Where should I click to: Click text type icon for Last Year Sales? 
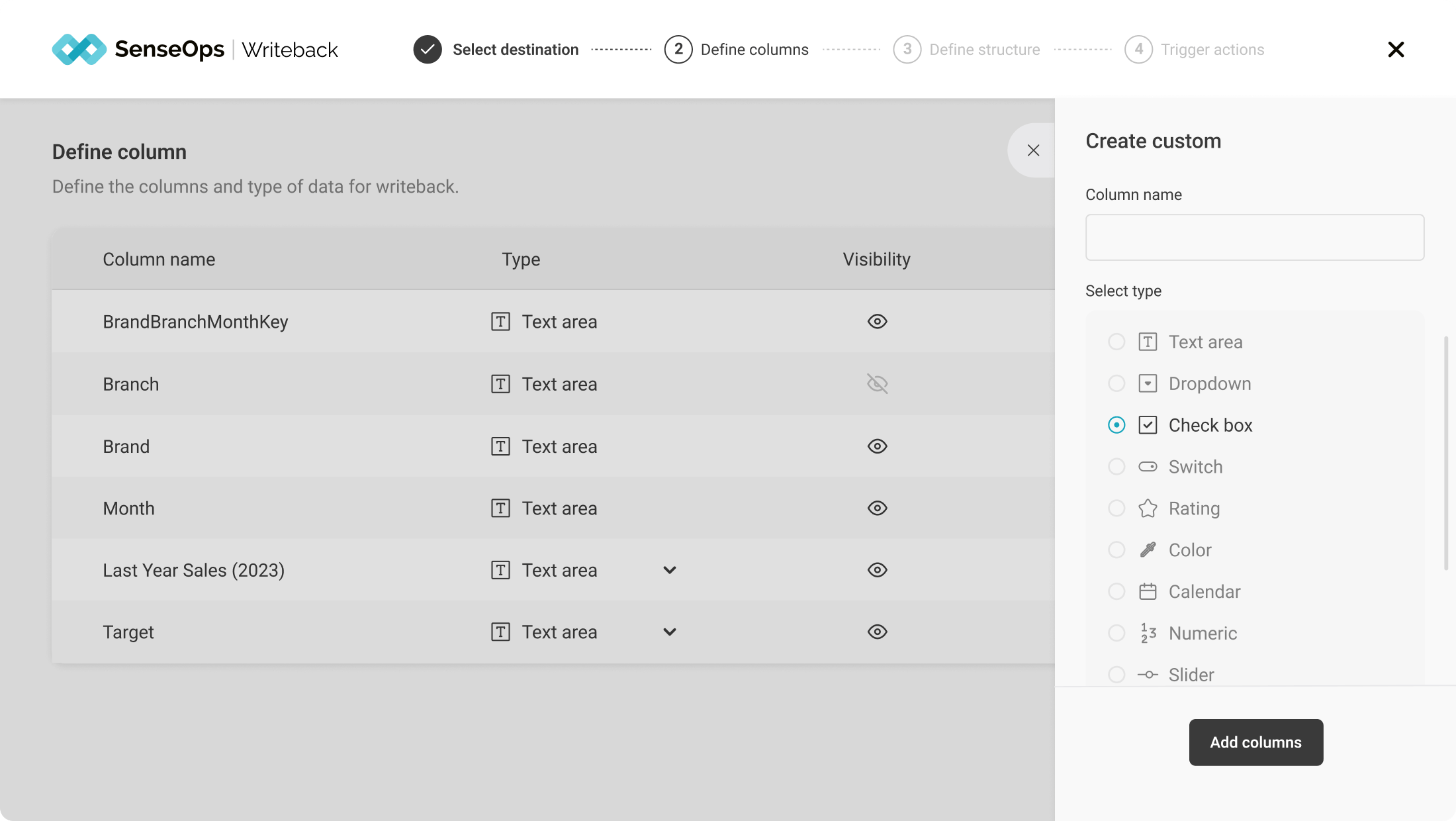click(x=500, y=570)
